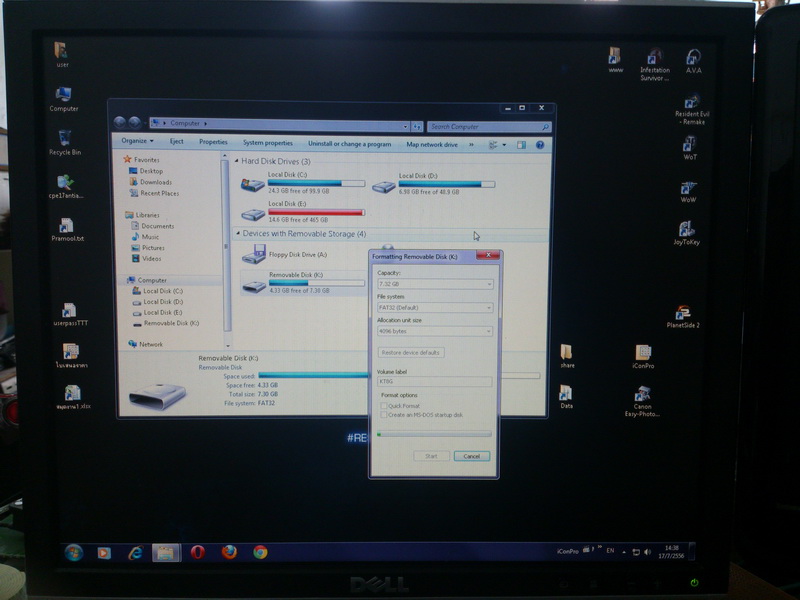This screenshot has height=600, width=800.
Task: Launch the WoT desktop shortcut
Action: point(690,148)
